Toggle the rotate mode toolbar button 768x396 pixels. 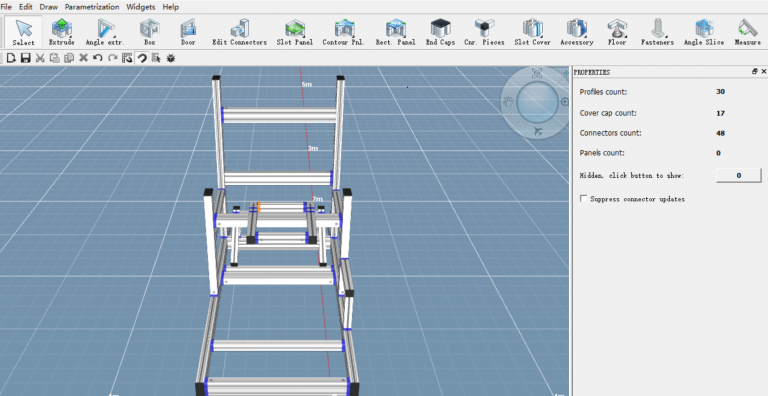[142, 58]
